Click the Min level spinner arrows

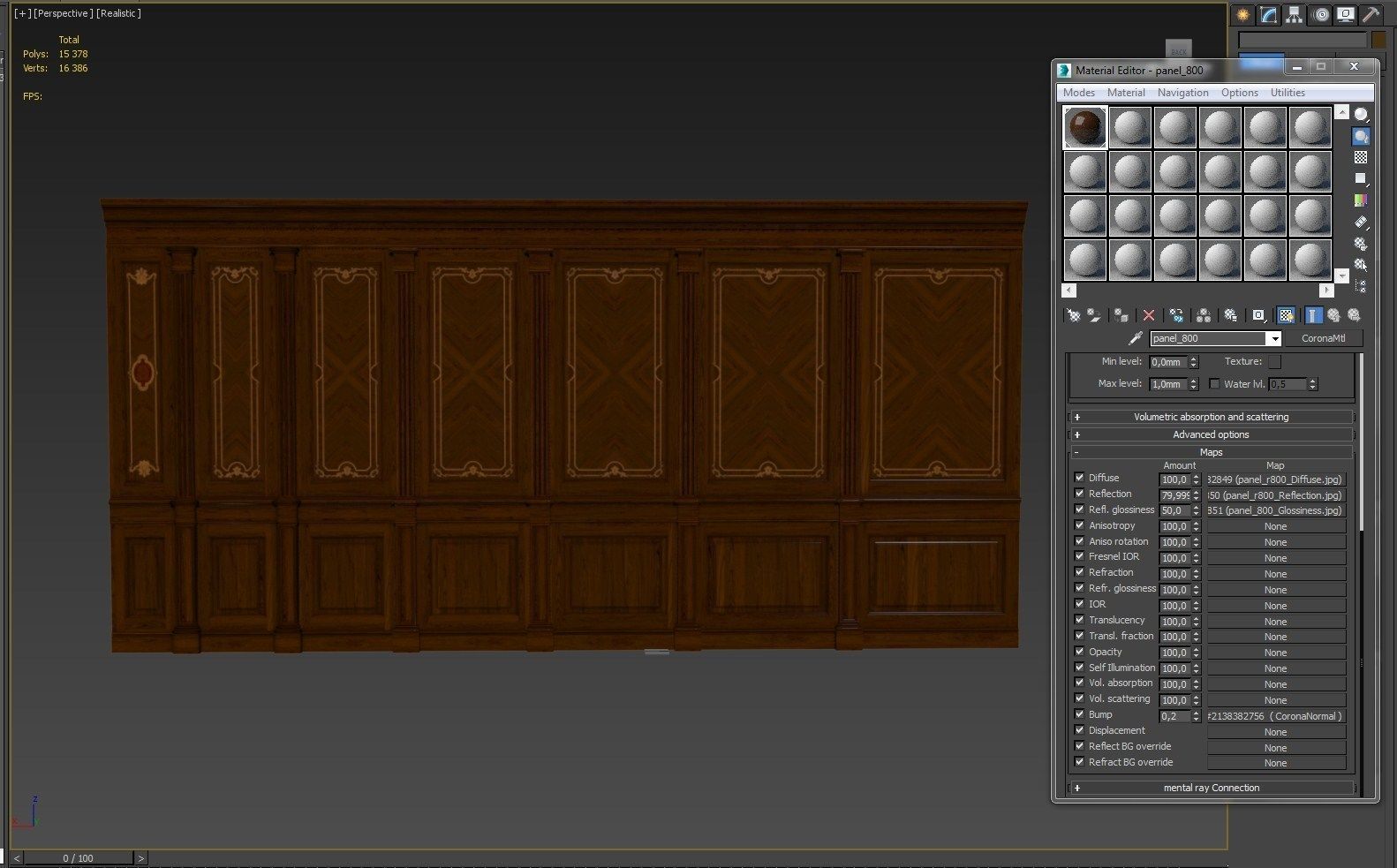1193,362
